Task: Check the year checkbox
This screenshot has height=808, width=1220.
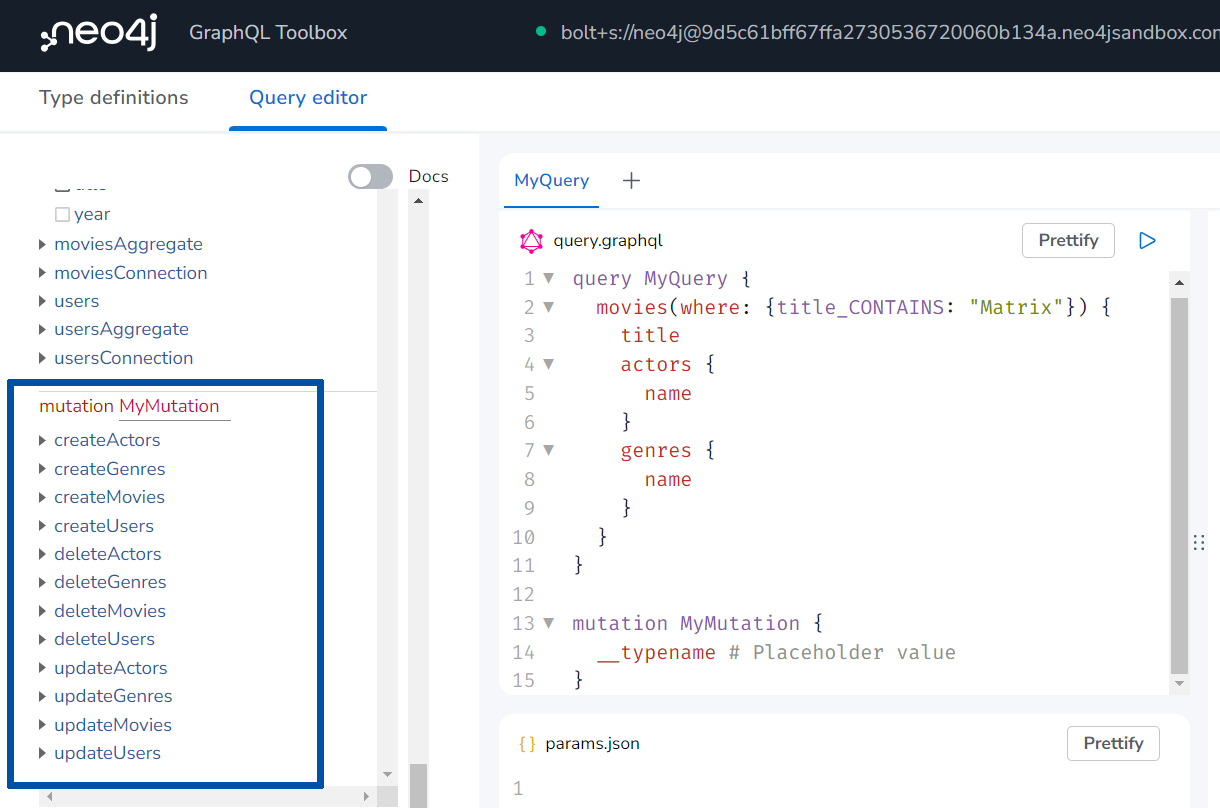Action: point(62,214)
